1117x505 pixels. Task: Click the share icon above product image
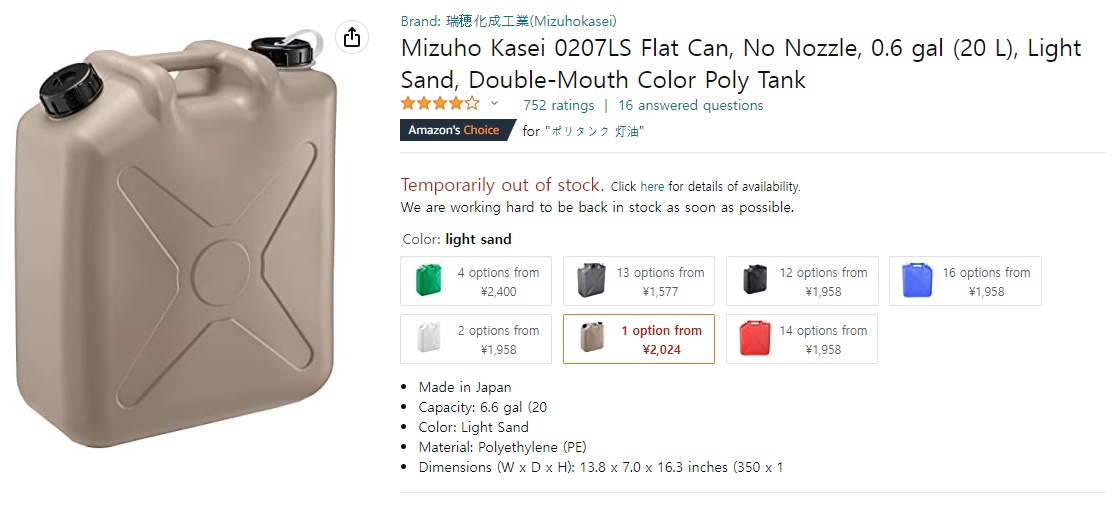351,38
